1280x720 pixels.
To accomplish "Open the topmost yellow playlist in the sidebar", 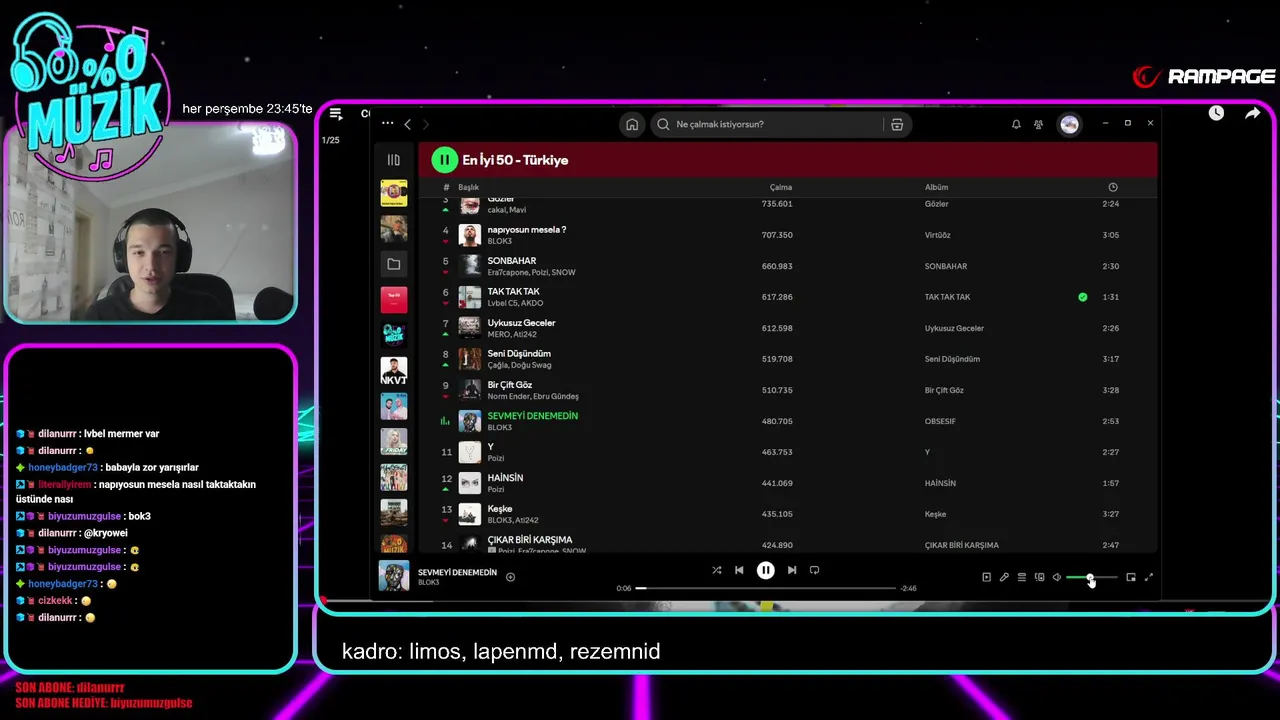I will 393,193.
